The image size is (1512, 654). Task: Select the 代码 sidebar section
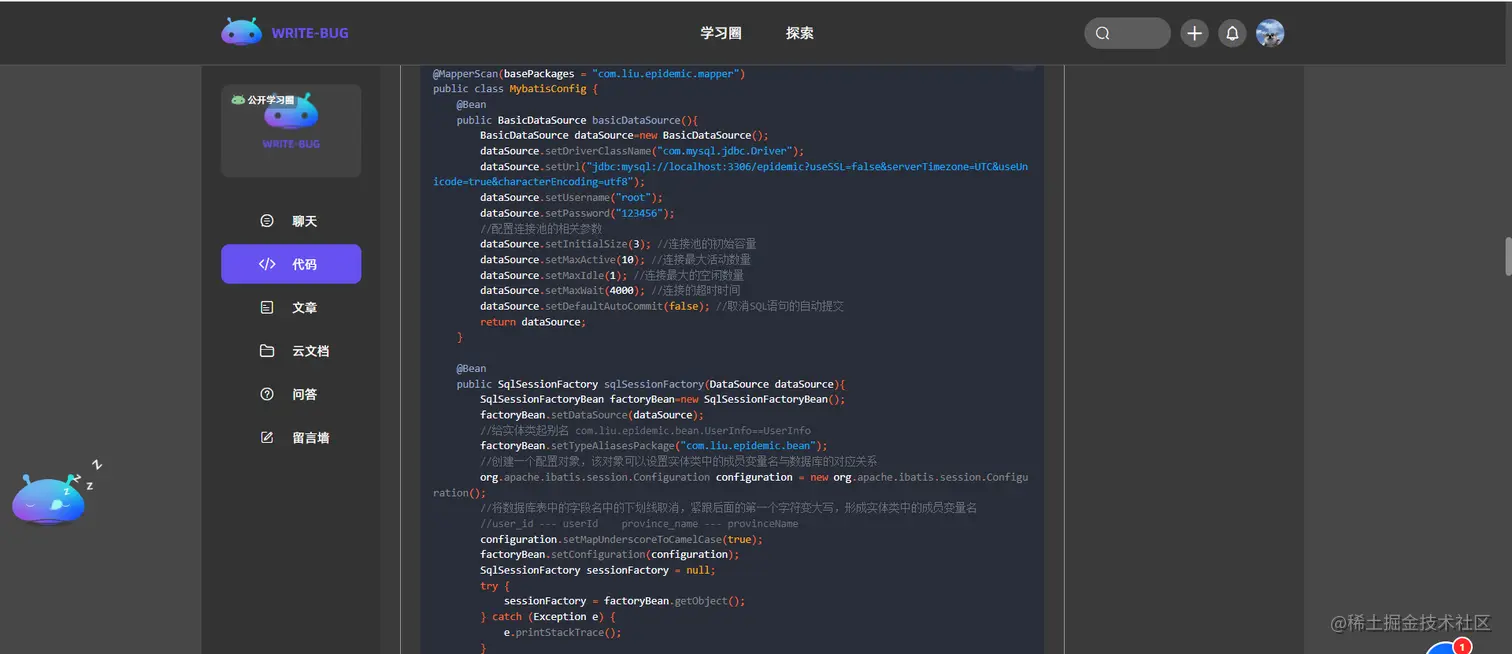click(x=291, y=264)
